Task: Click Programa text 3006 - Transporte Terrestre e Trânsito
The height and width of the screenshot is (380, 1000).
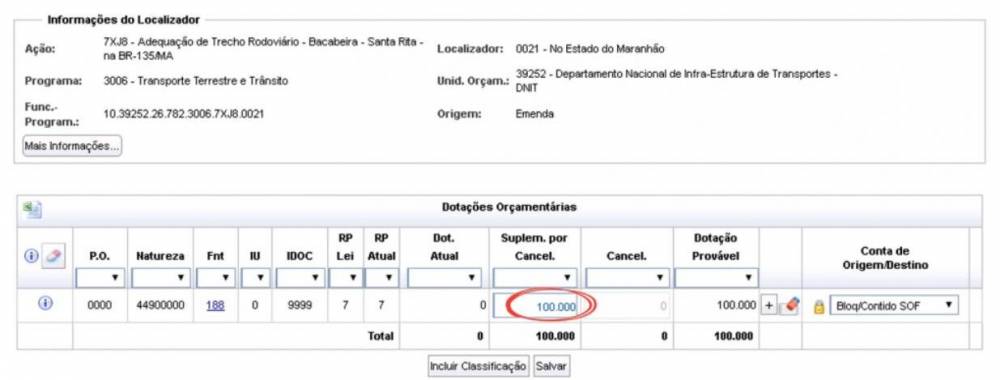Action: (195, 81)
